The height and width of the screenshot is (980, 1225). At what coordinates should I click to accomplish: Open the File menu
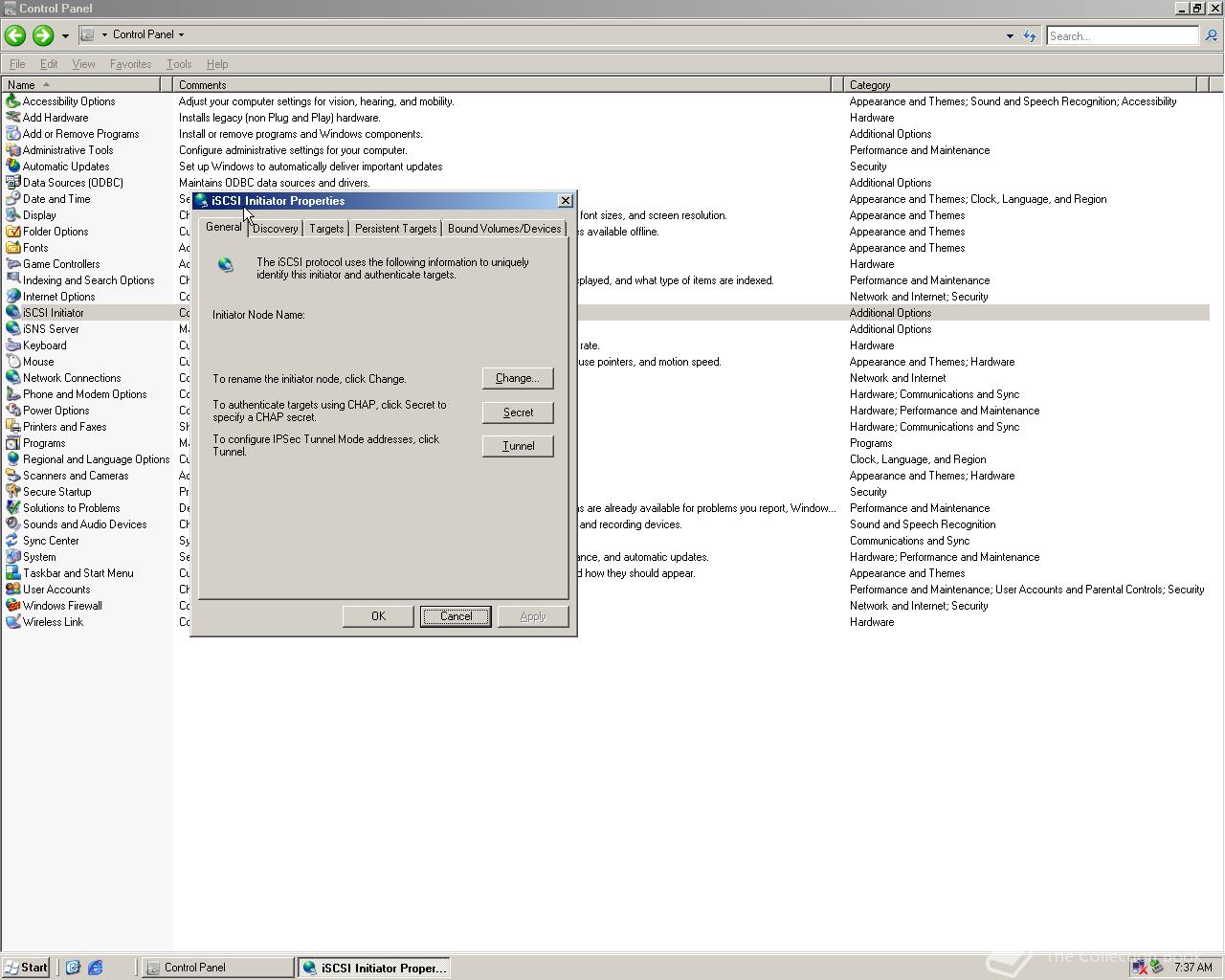17,64
